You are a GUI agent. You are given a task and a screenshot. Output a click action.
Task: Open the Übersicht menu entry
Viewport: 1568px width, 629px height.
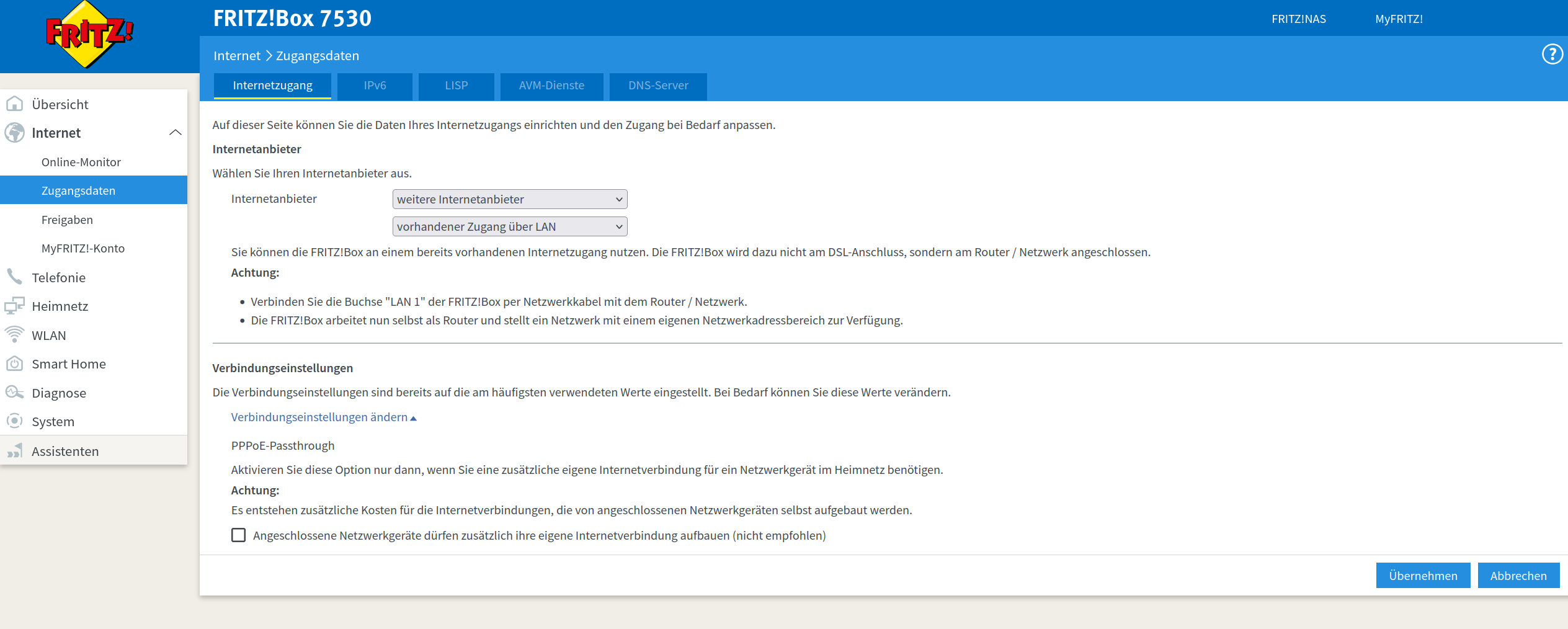click(94, 104)
